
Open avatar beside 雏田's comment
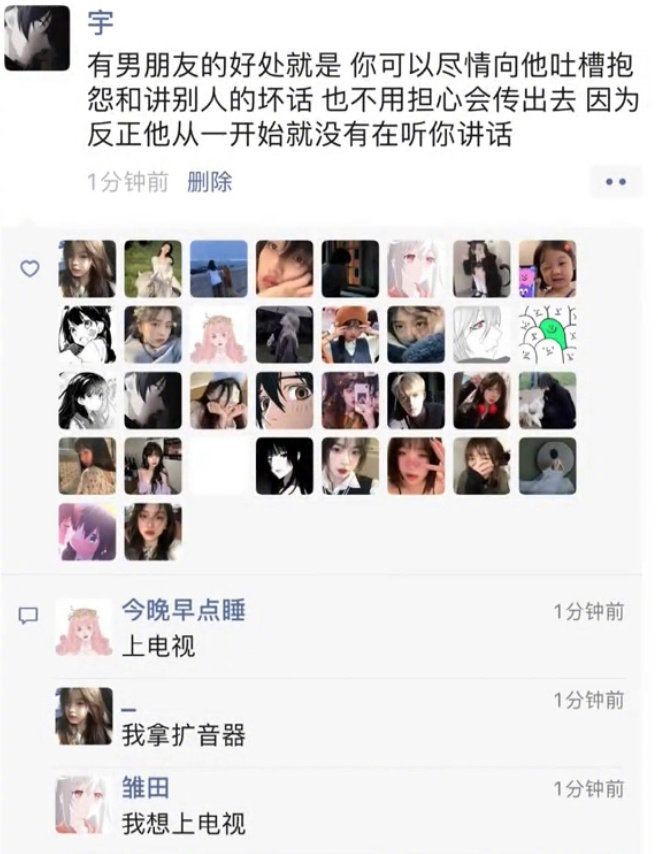click(84, 804)
